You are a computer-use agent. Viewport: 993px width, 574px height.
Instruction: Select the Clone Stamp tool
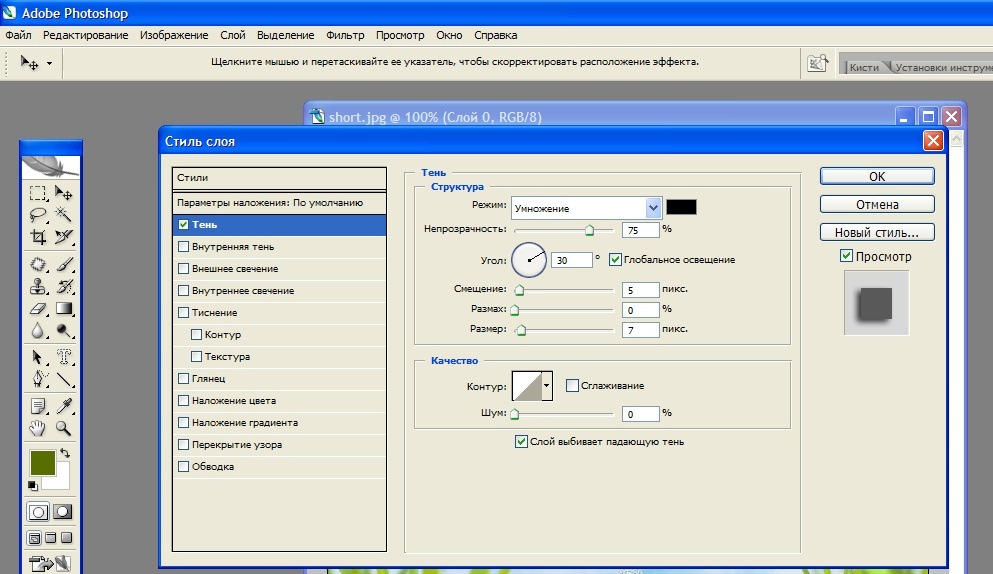pos(38,287)
